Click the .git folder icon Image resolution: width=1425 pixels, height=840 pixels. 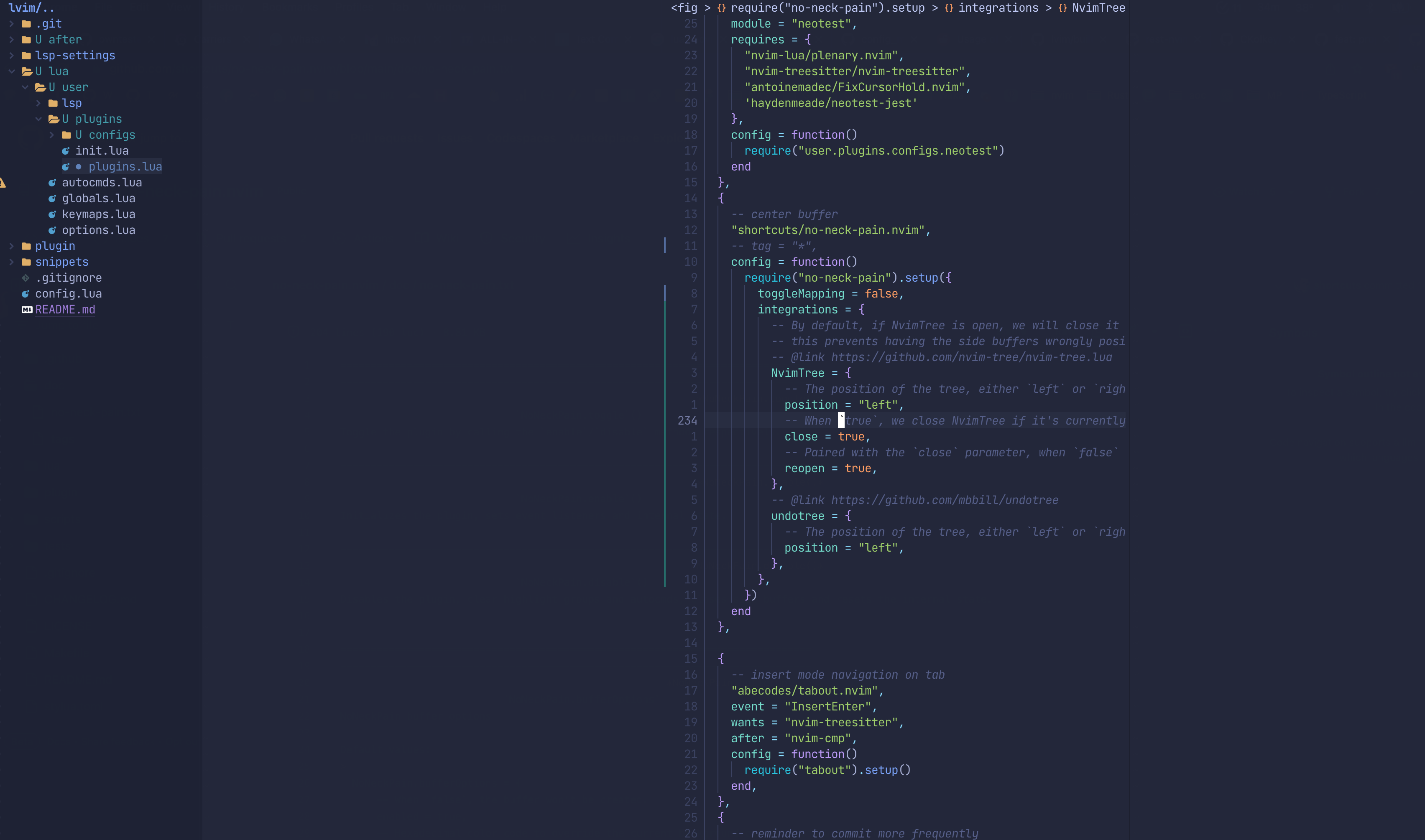point(26,24)
